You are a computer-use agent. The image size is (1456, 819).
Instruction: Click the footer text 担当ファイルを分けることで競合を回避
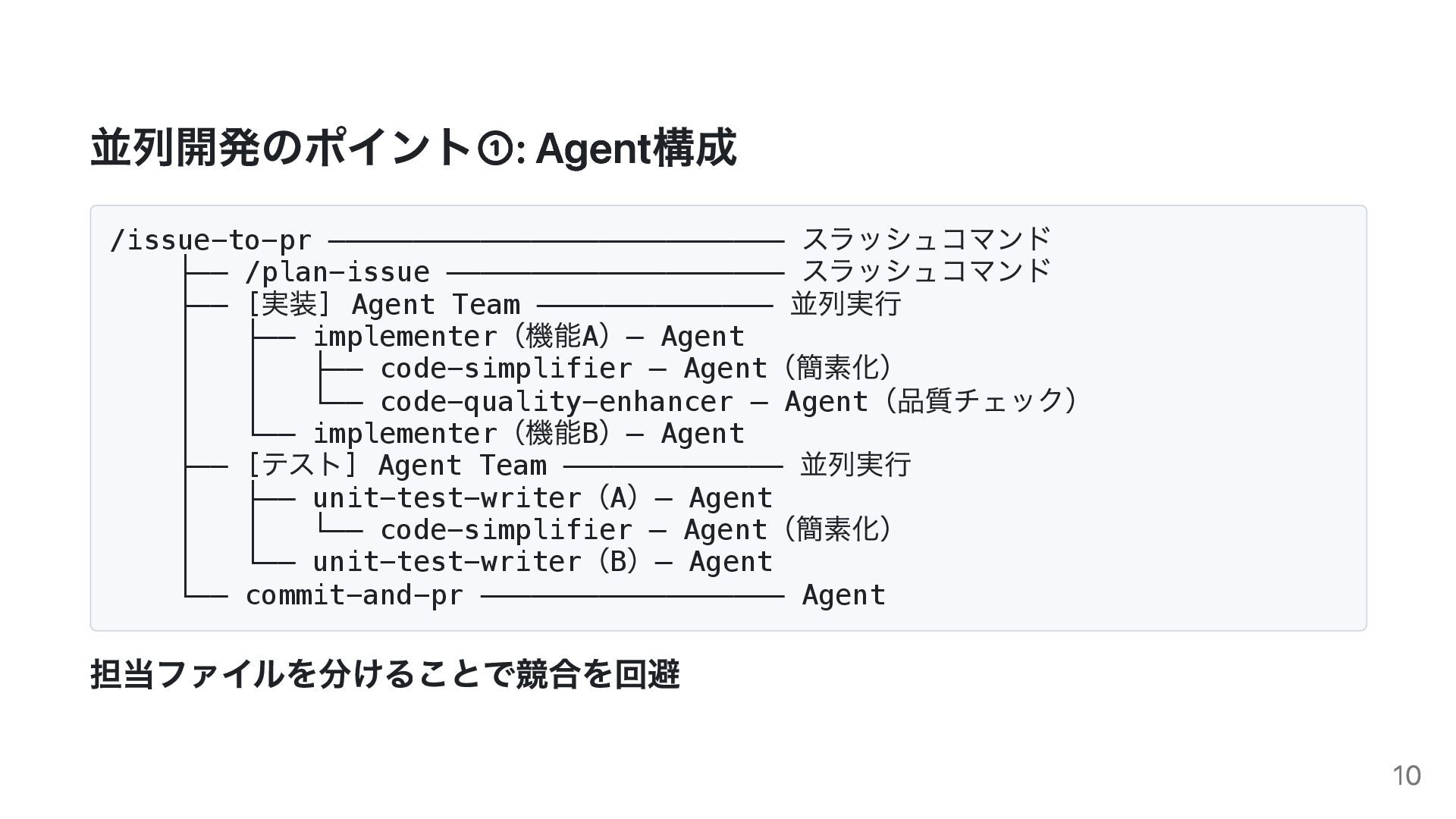coord(384,674)
